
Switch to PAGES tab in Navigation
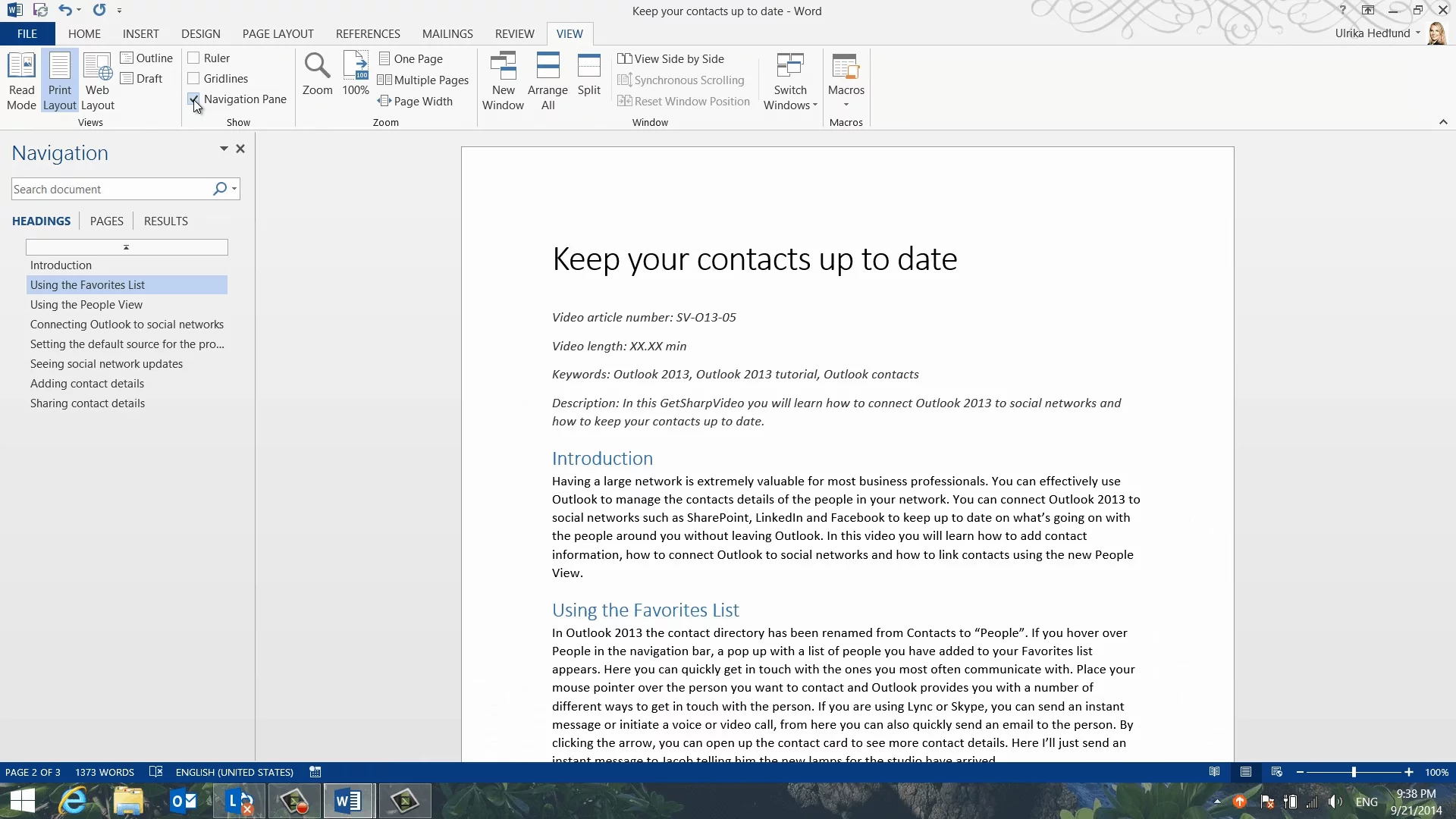click(106, 221)
